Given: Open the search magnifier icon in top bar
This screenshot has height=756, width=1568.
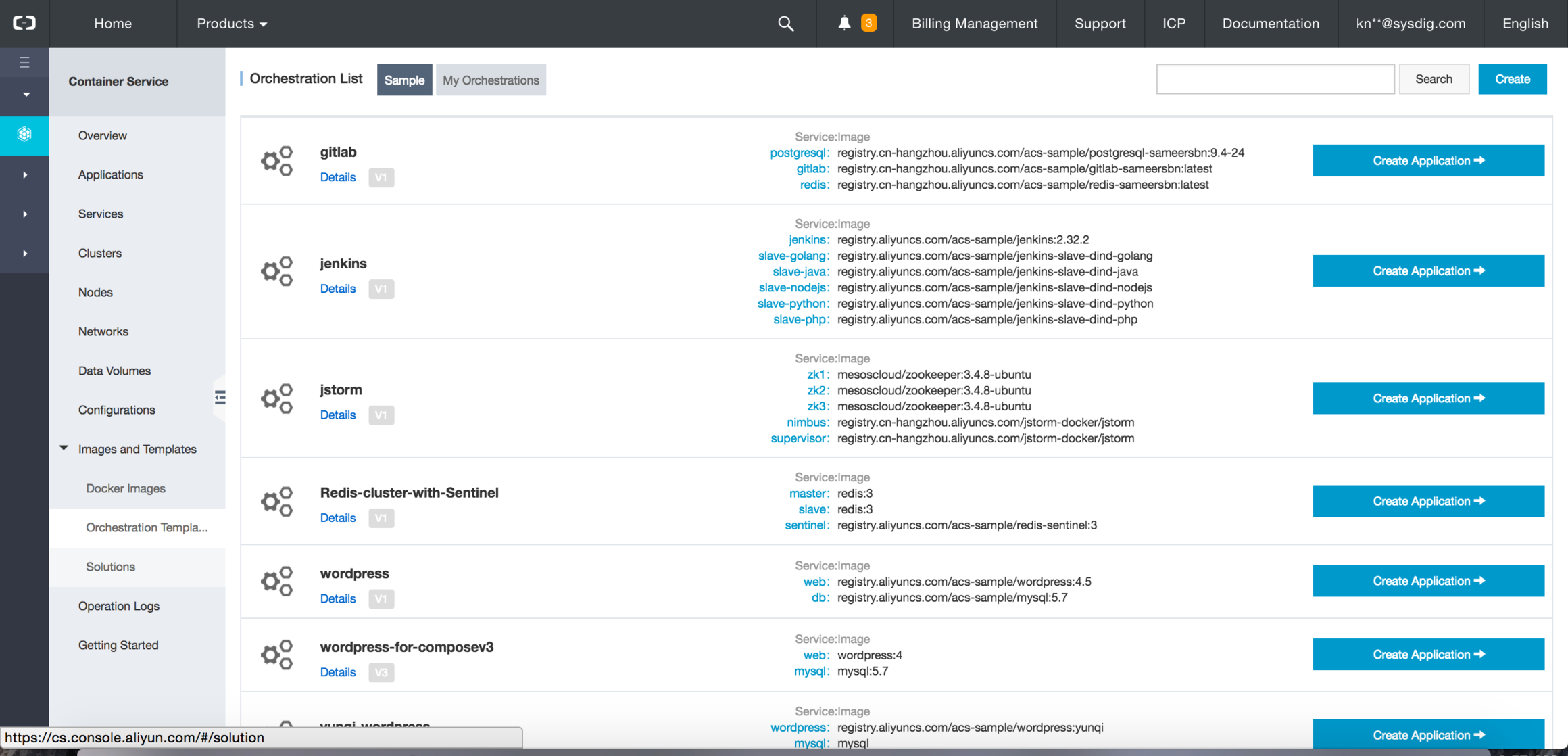Looking at the screenshot, I should click(785, 24).
